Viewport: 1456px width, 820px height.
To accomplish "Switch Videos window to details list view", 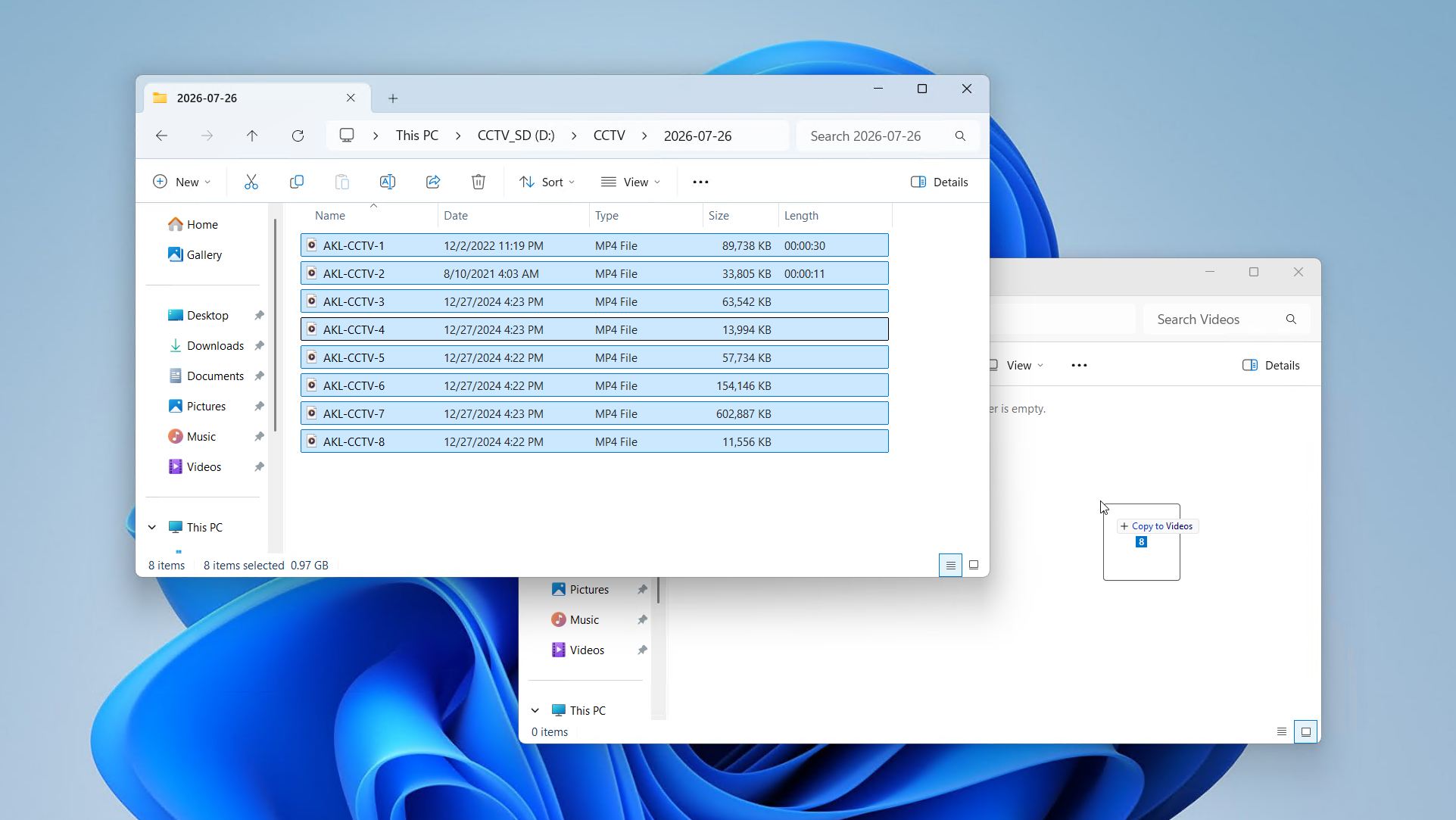I will [x=1282, y=732].
